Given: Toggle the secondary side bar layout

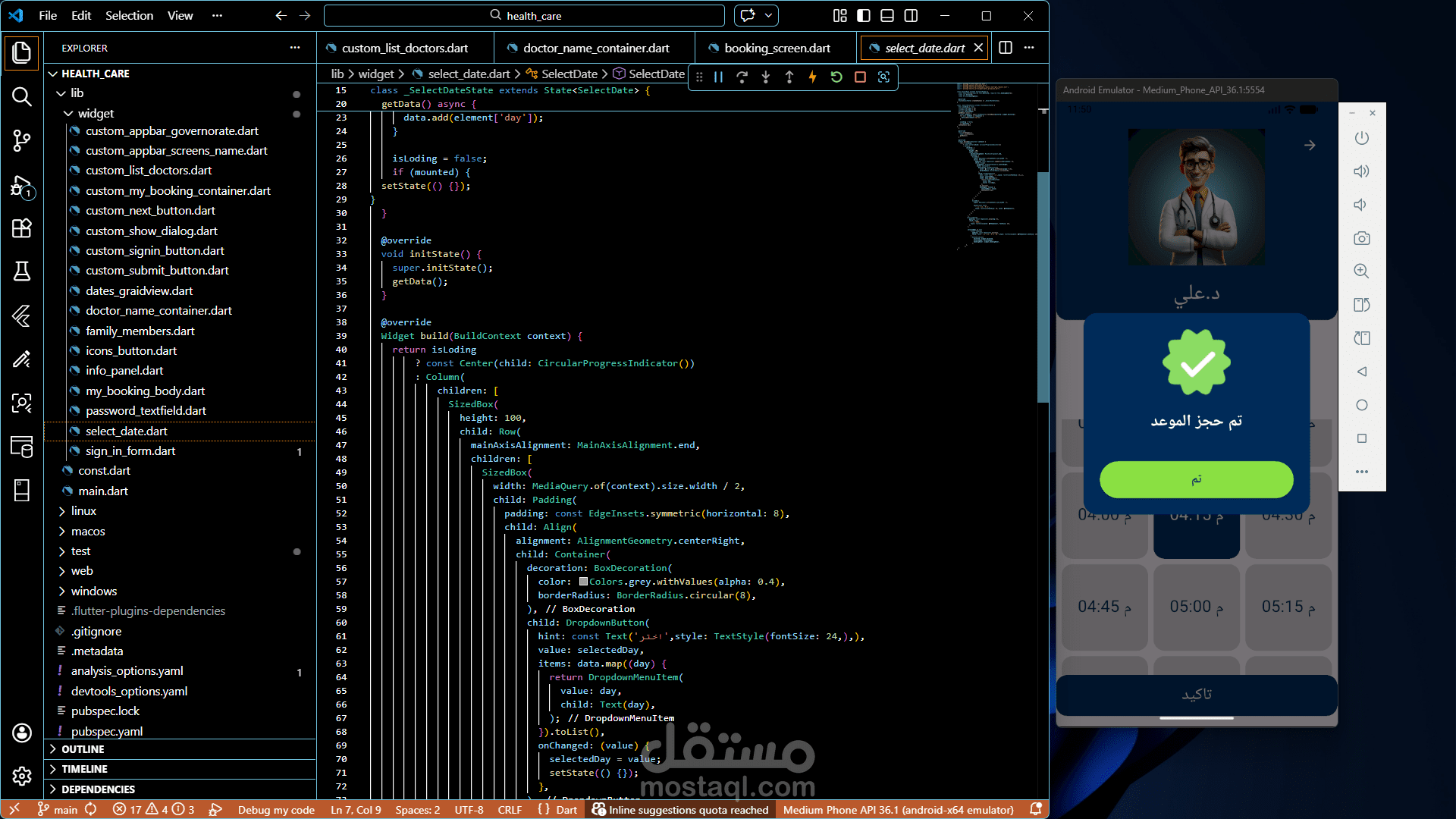Looking at the screenshot, I should point(912,15).
